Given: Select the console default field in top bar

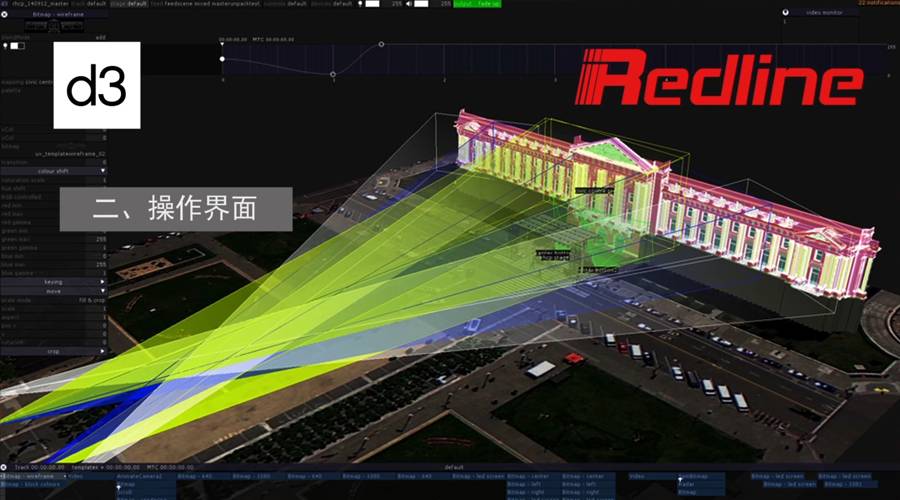Looking at the screenshot, I should [x=285, y=3].
